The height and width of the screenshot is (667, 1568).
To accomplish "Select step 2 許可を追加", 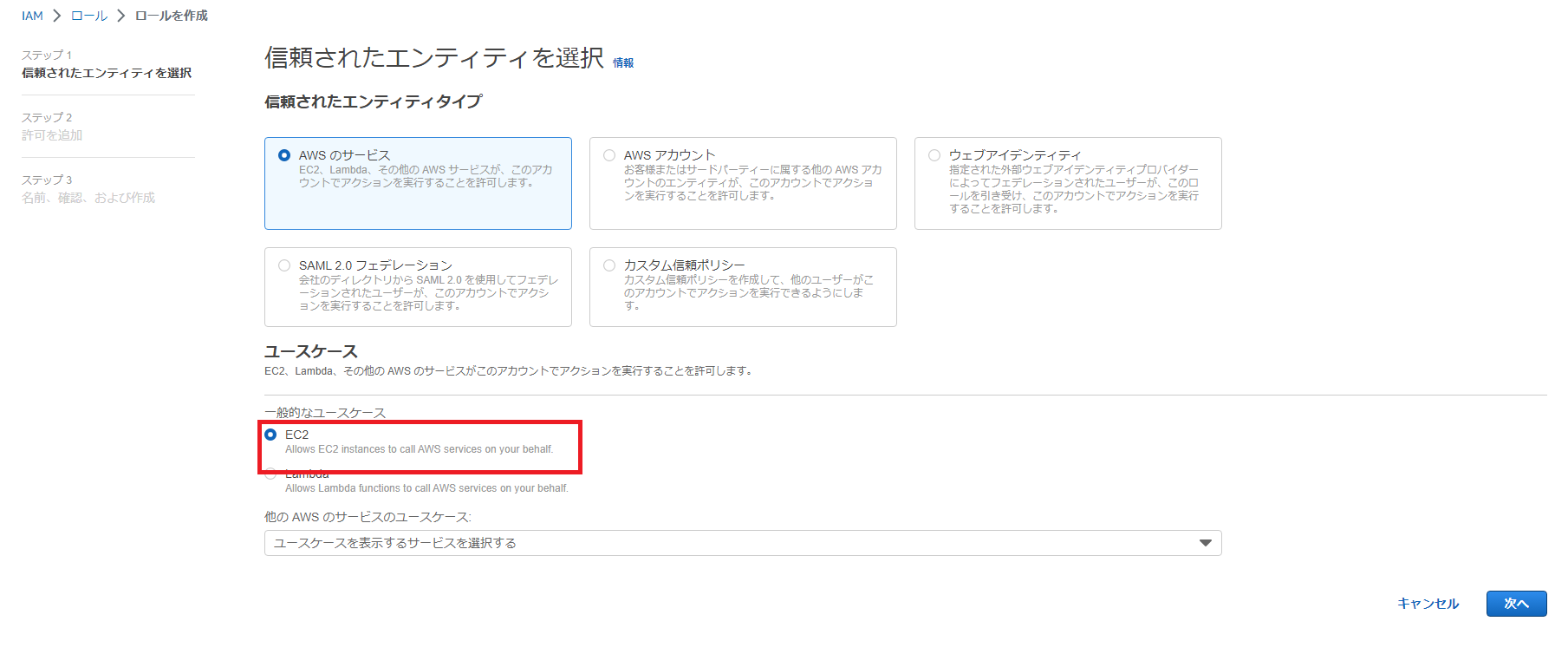I will 52,135.
